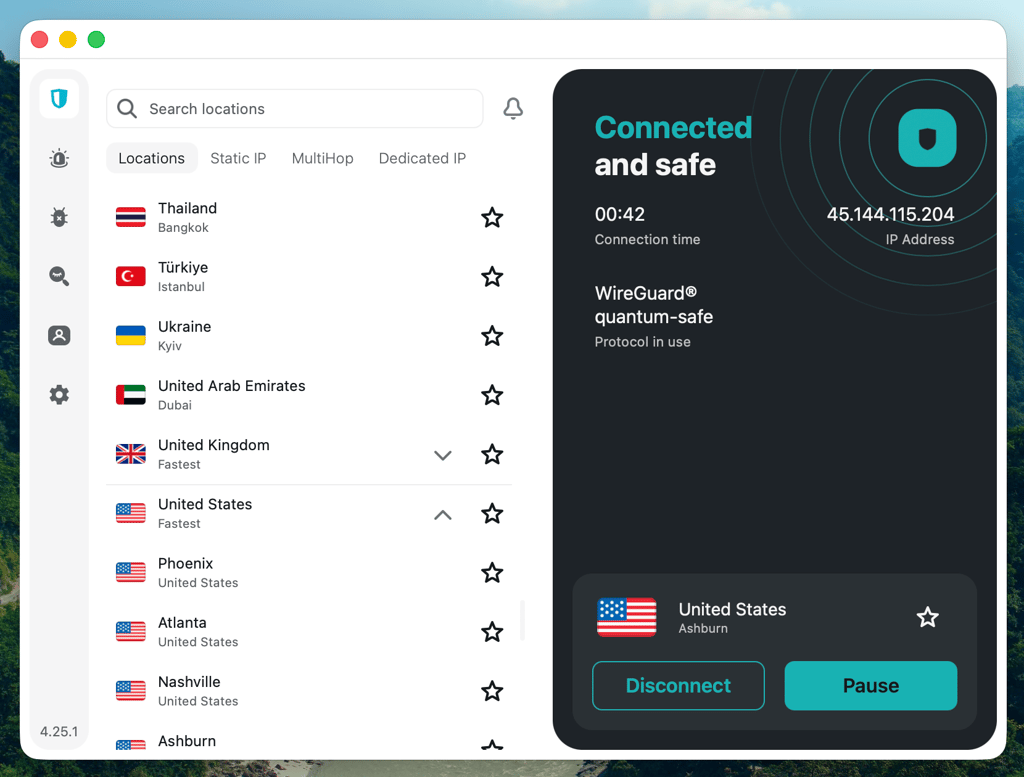Select United Arab Emirates Dubai location
The width and height of the screenshot is (1024, 777).
pos(309,395)
